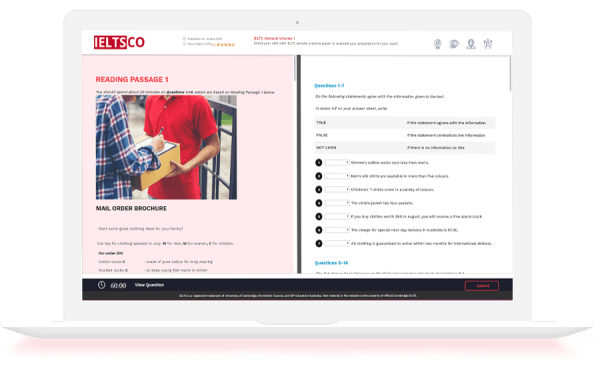Click the question 4 number badge
This screenshot has width=600, height=373.
[x=319, y=203]
